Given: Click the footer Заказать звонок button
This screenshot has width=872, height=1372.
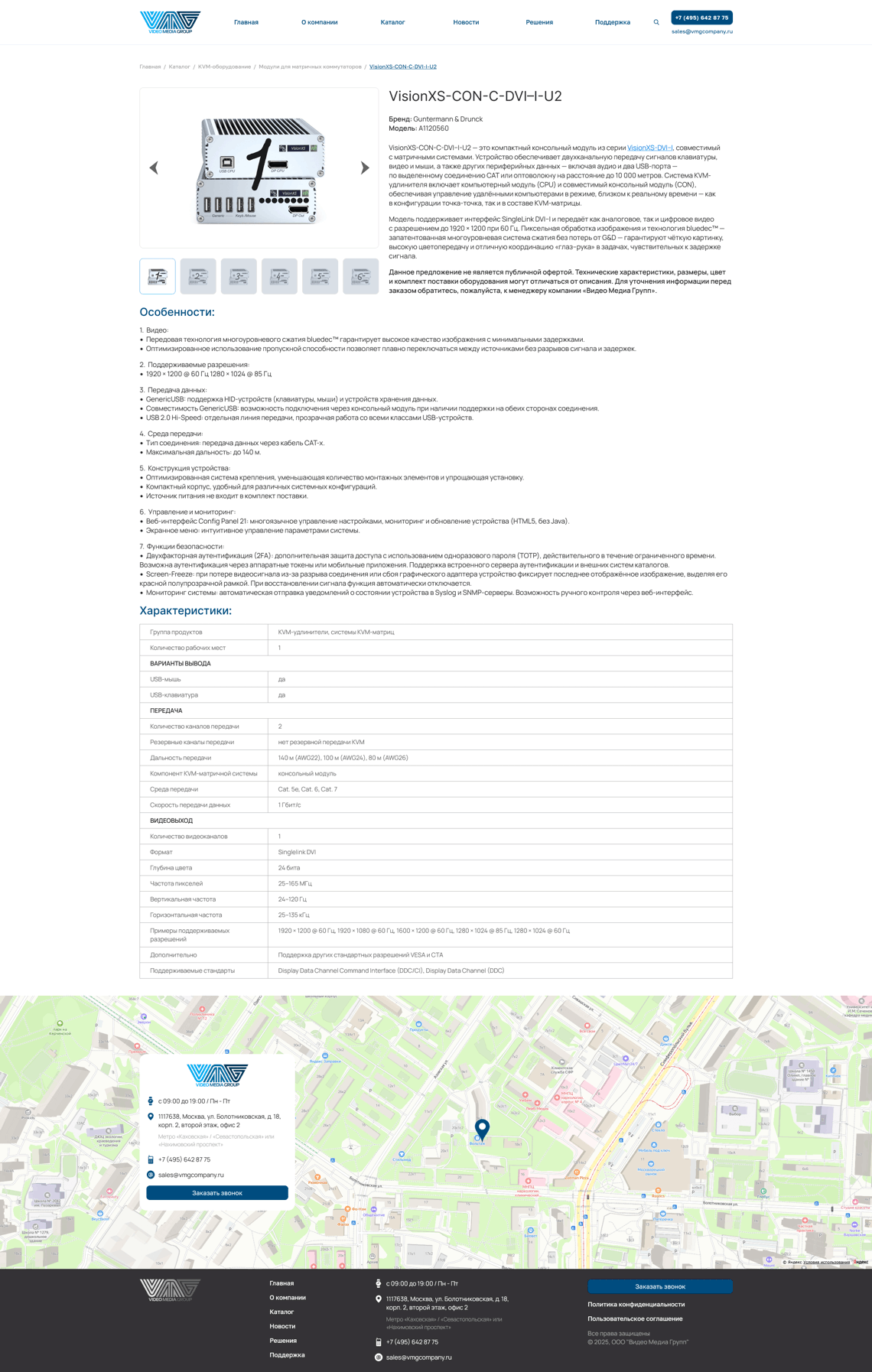Looking at the screenshot, I should click(x=660, y=1286).
